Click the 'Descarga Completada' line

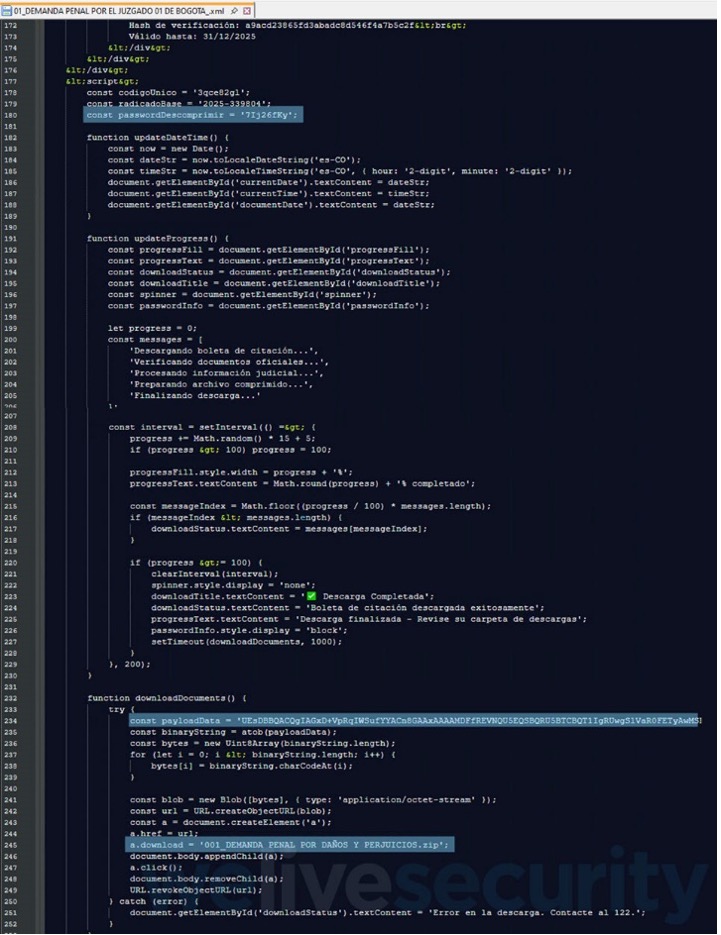coord(292,596)
